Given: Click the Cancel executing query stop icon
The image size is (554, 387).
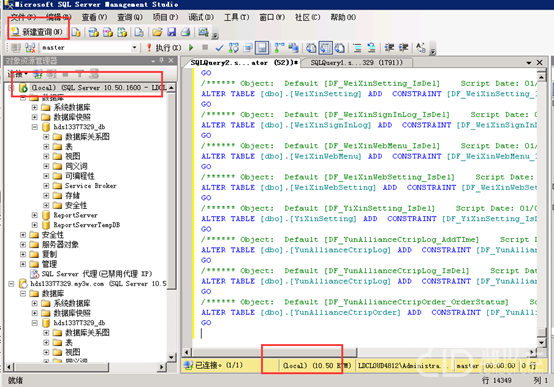Looking at the screenshot, I should pos(205,47).
